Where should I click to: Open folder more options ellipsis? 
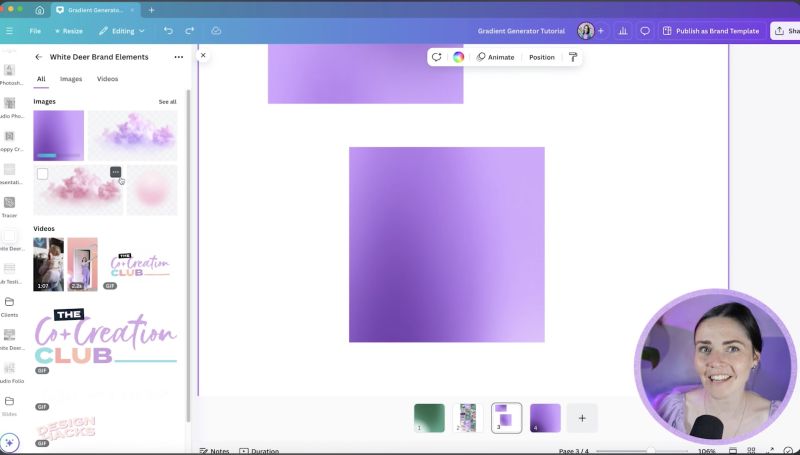tap(179, 57)
